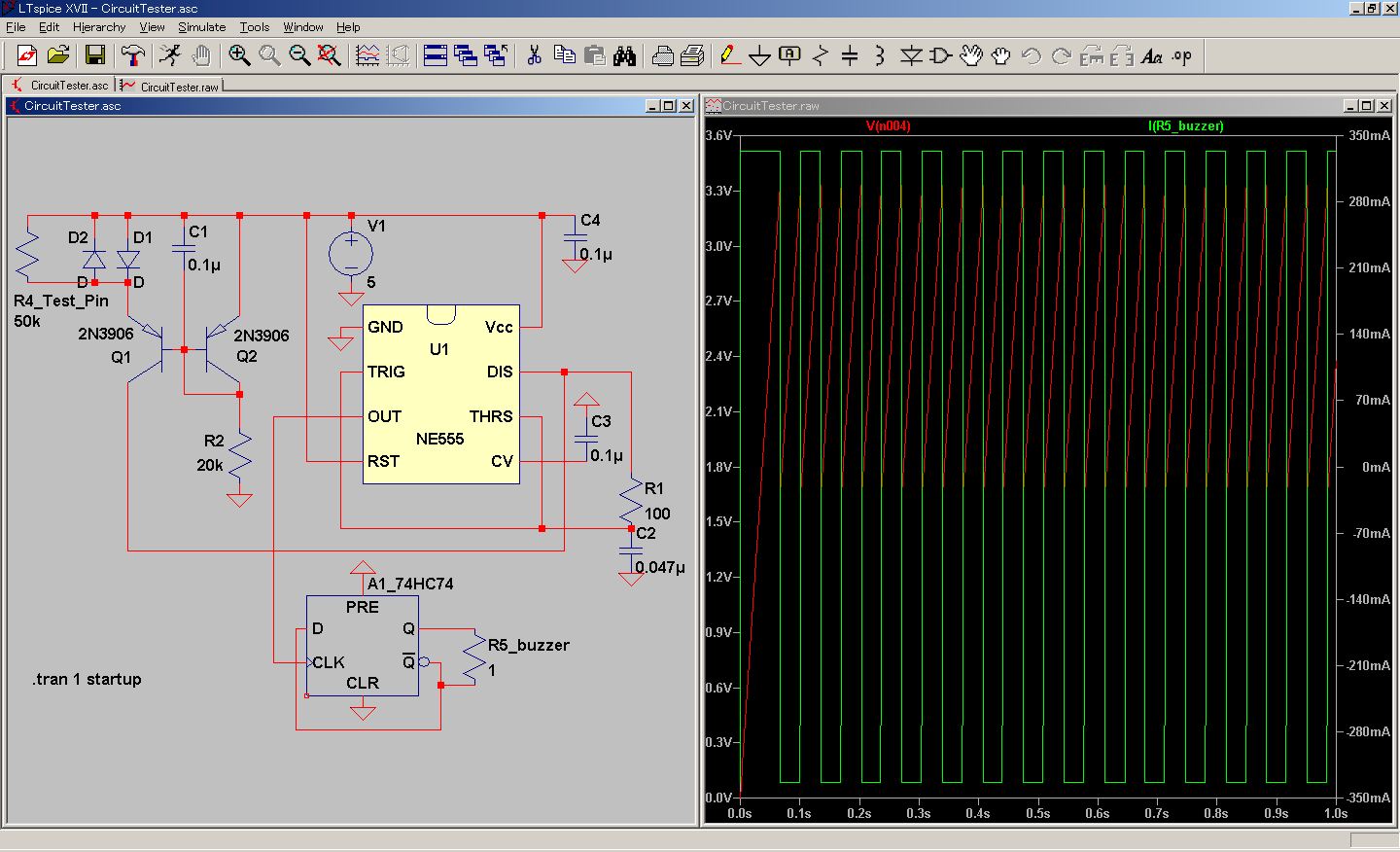The image size is (1400, 852).
Task: Activate the Cut scissors tool
Action: point(534,55)
